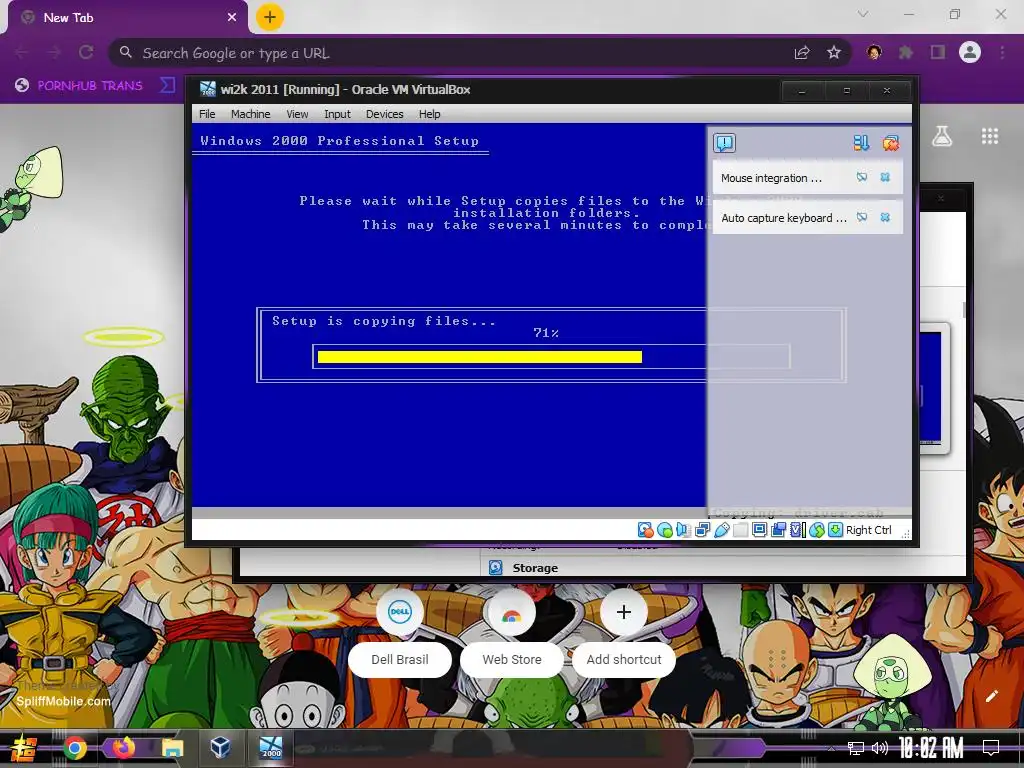Click the share this page icon in address bar

[802, 52]
